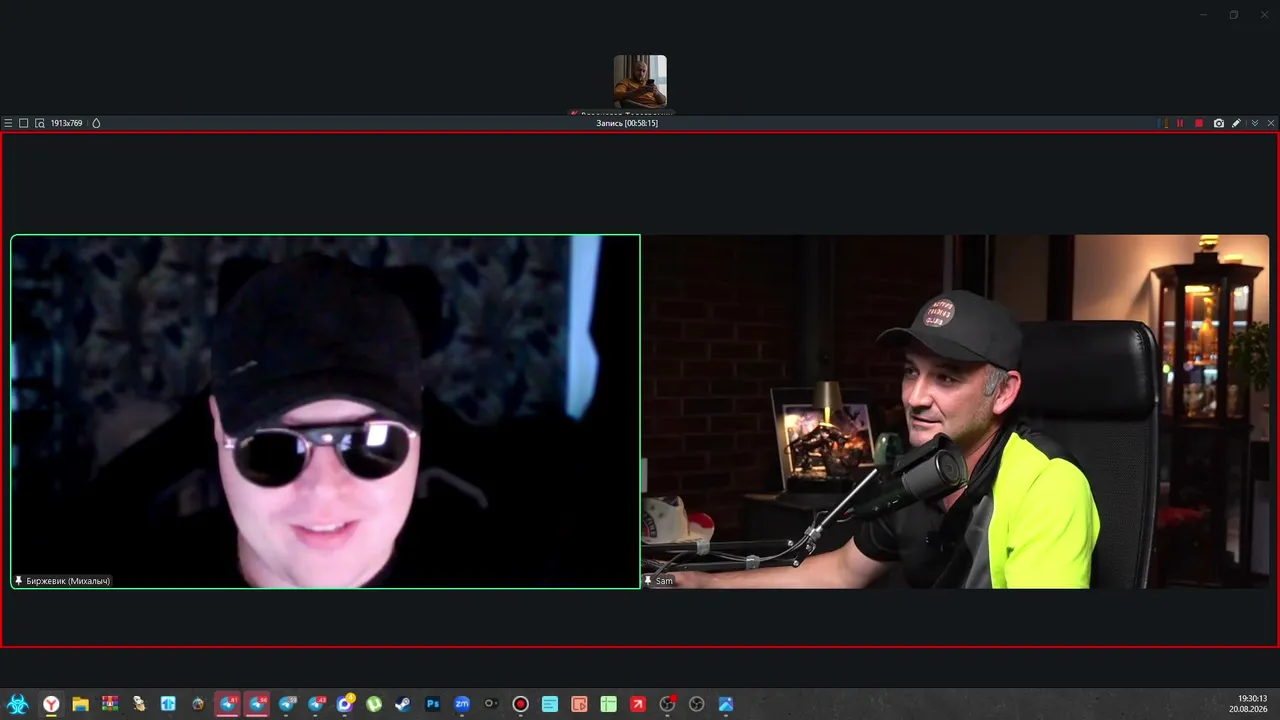The height and width of the screenshot is (720, 1280).
Task: Open the red arrow app in taskbar
Action: pos(638,704)
